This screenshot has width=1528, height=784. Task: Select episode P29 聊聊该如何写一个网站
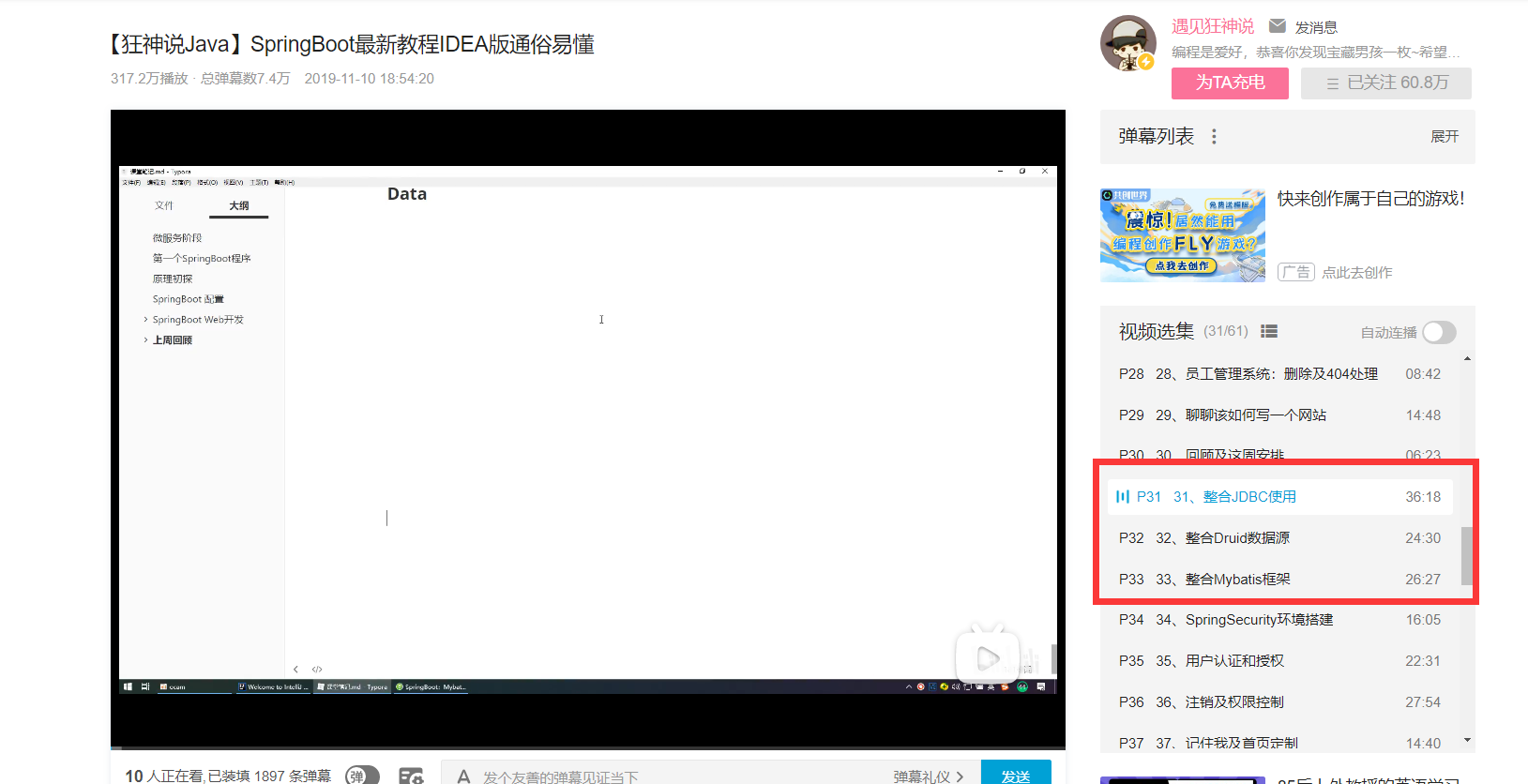(x=1279, y=415)
